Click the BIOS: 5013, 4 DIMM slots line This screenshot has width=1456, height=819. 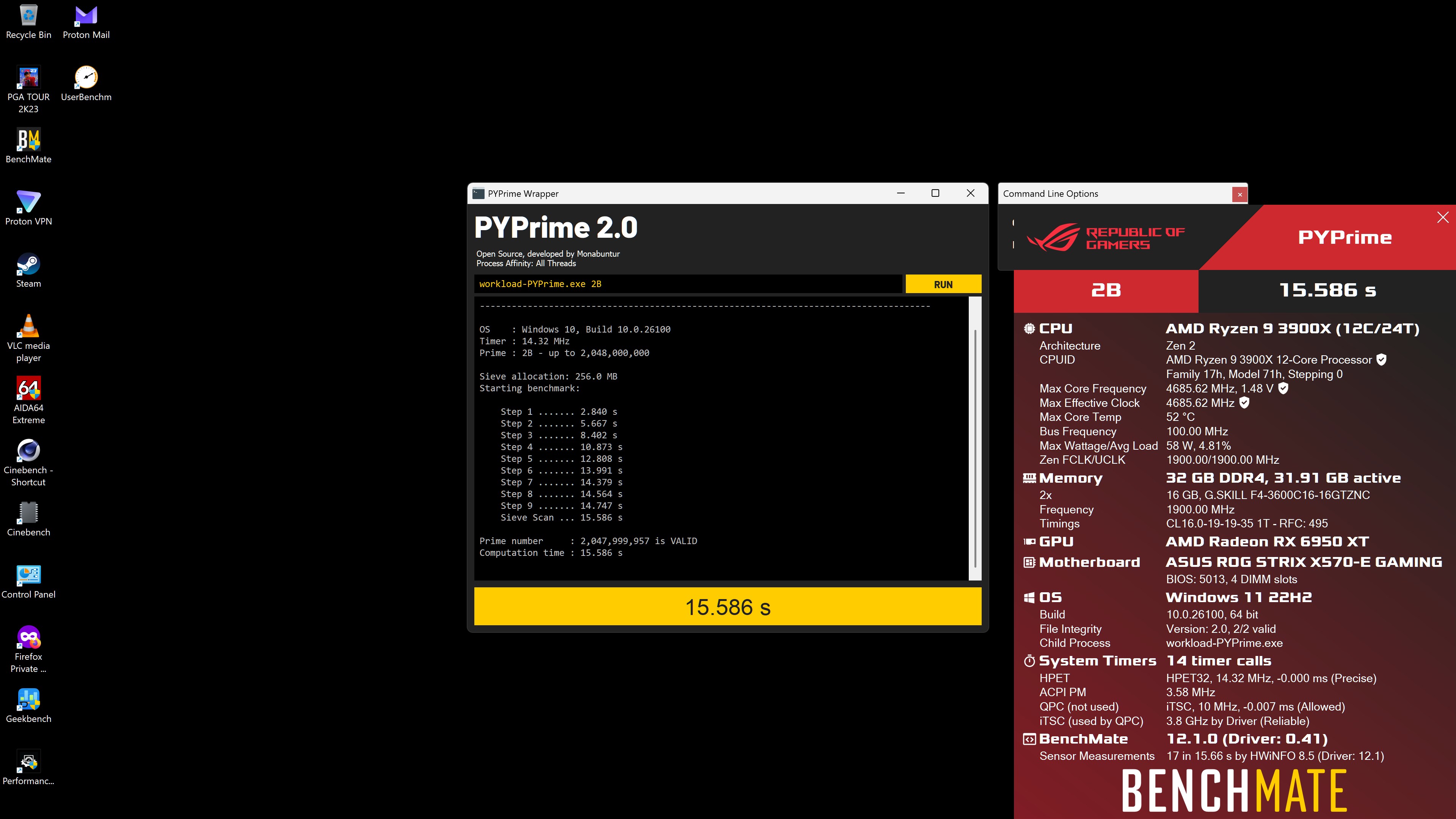(x=1232, y=579)
